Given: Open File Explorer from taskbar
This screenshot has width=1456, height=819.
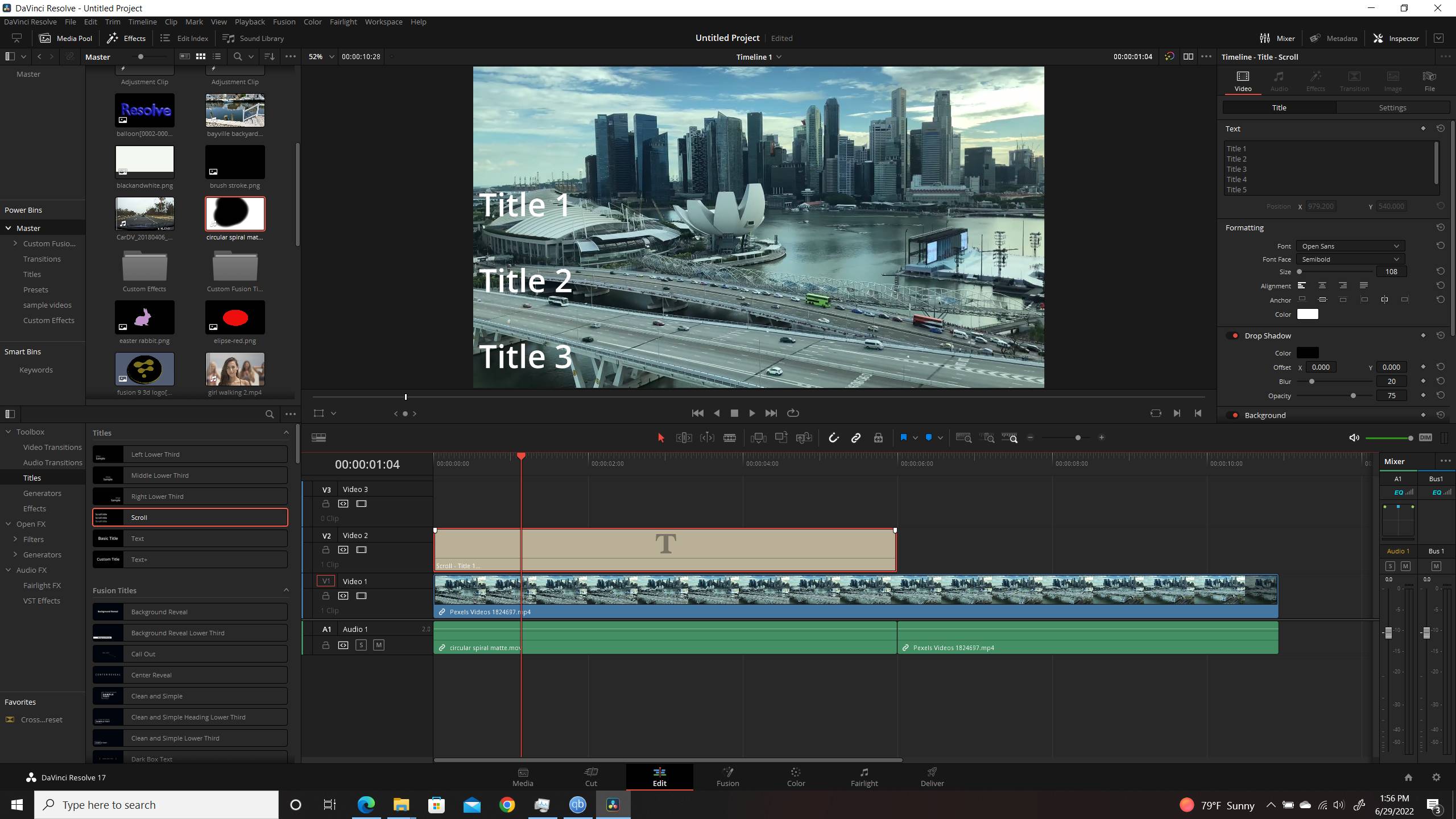Looking at the screenshot, I should point(401,805).
